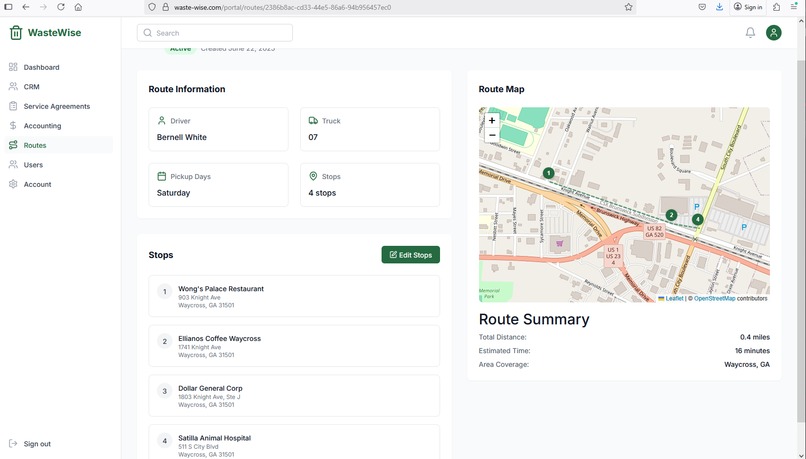Viewport: 806px width, 459px height.
Task: Click the Edit Stops button
Action: (411, 255)
